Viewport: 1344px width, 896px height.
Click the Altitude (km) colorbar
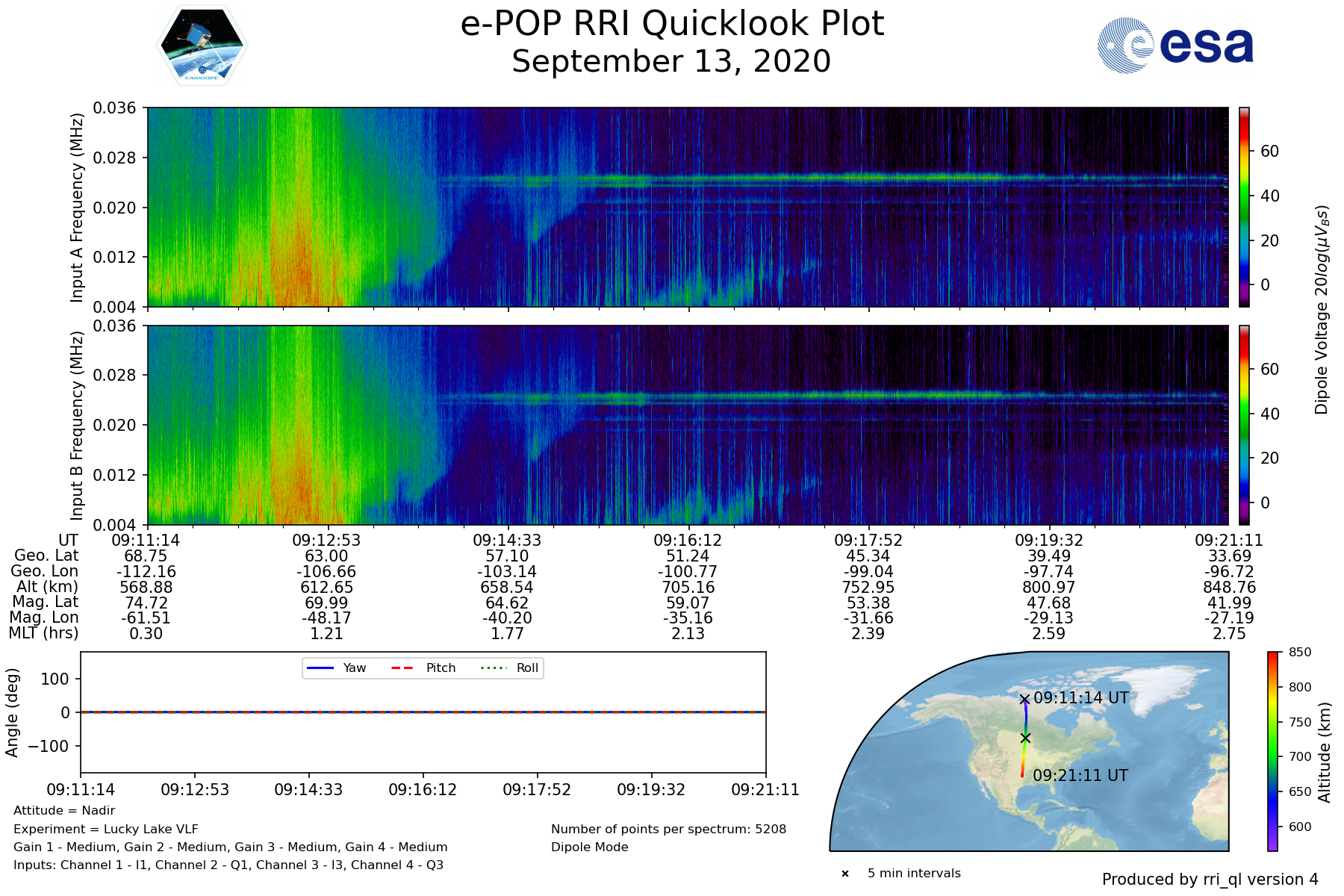point(1272,751)
